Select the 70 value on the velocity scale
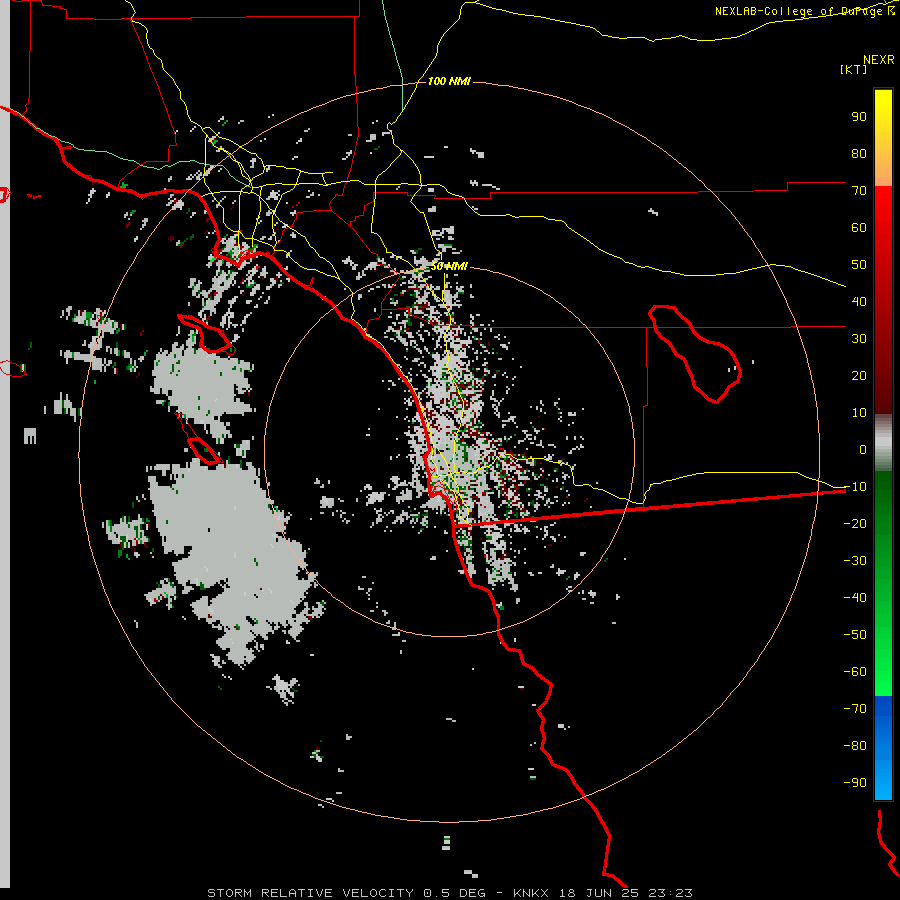This screenshot has height=900, width=900. coord(859,191)
